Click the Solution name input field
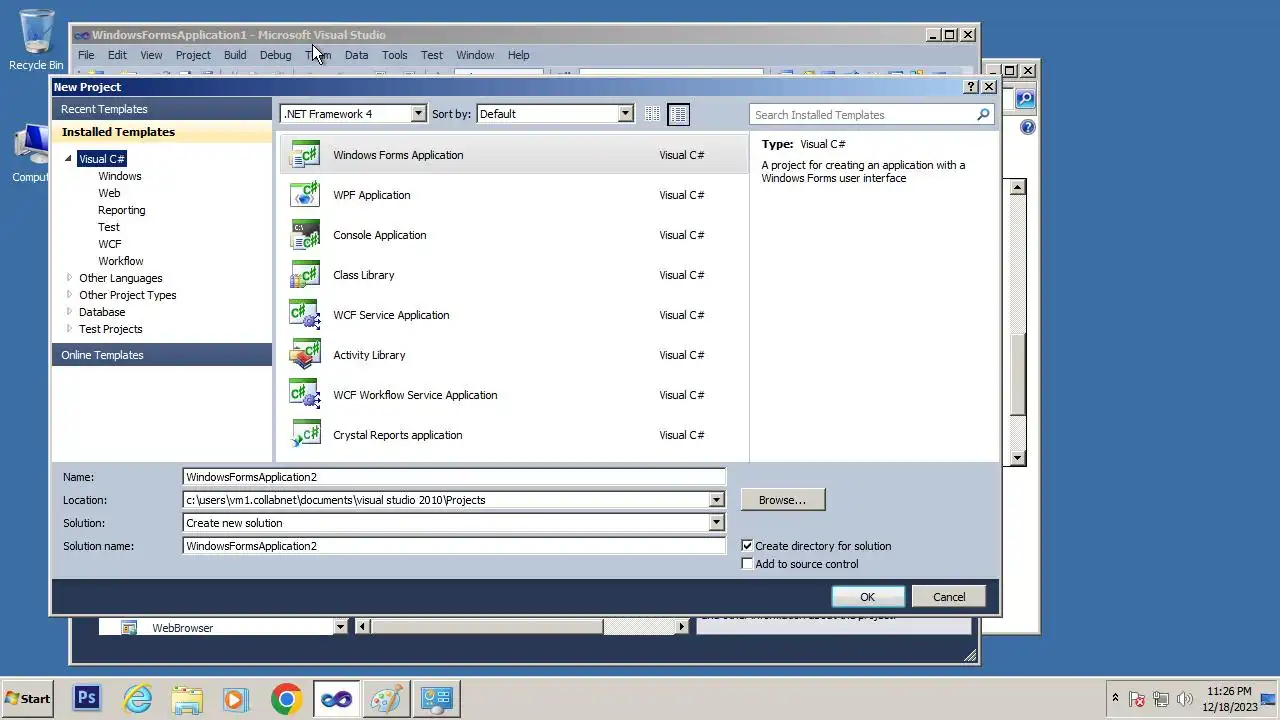 click(x=454, y=546)
